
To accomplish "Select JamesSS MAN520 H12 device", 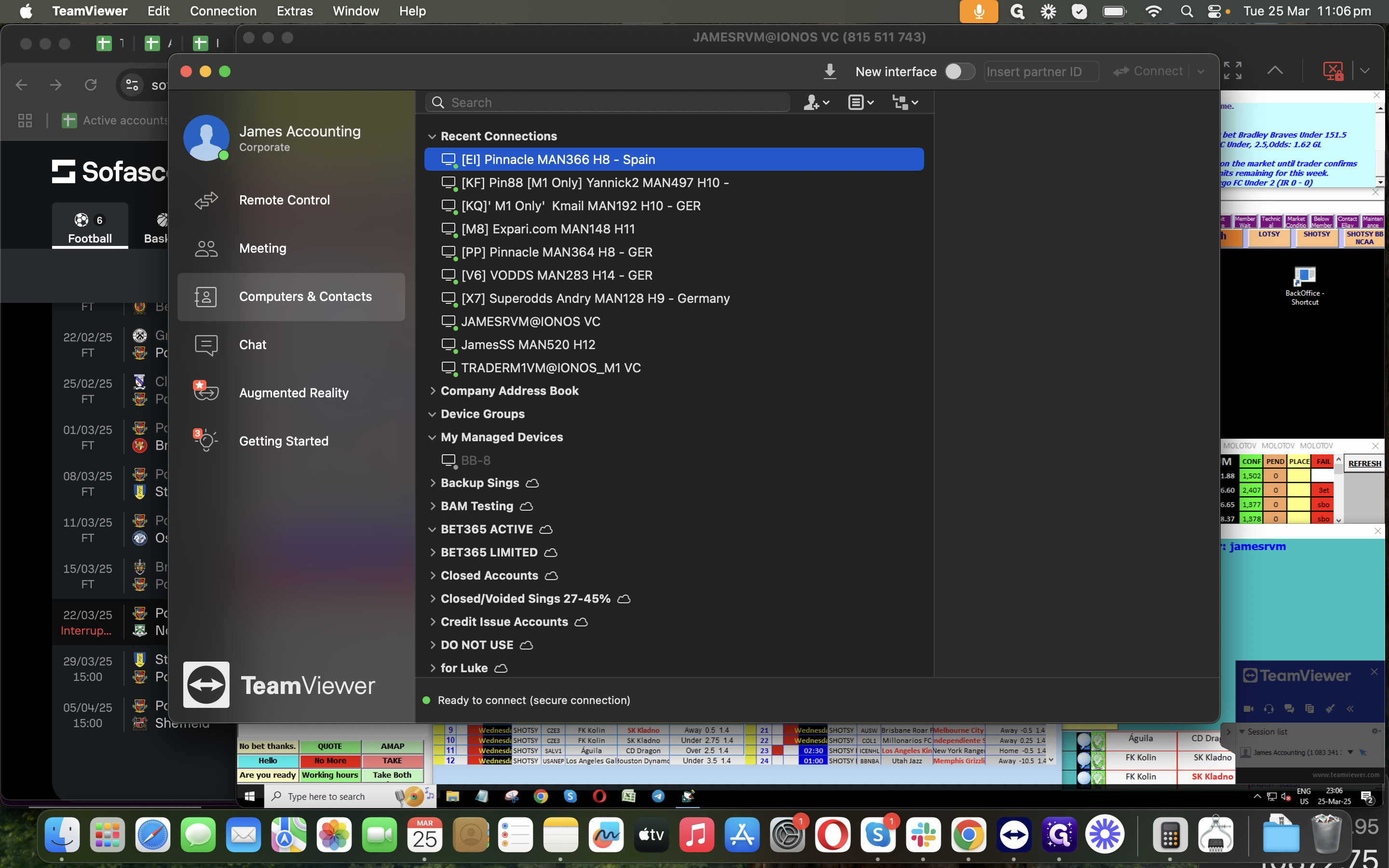I will 674,344.
